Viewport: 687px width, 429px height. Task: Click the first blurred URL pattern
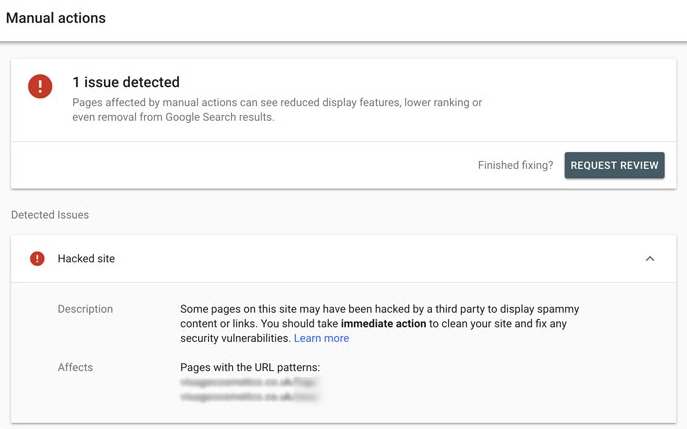(249, 382)
